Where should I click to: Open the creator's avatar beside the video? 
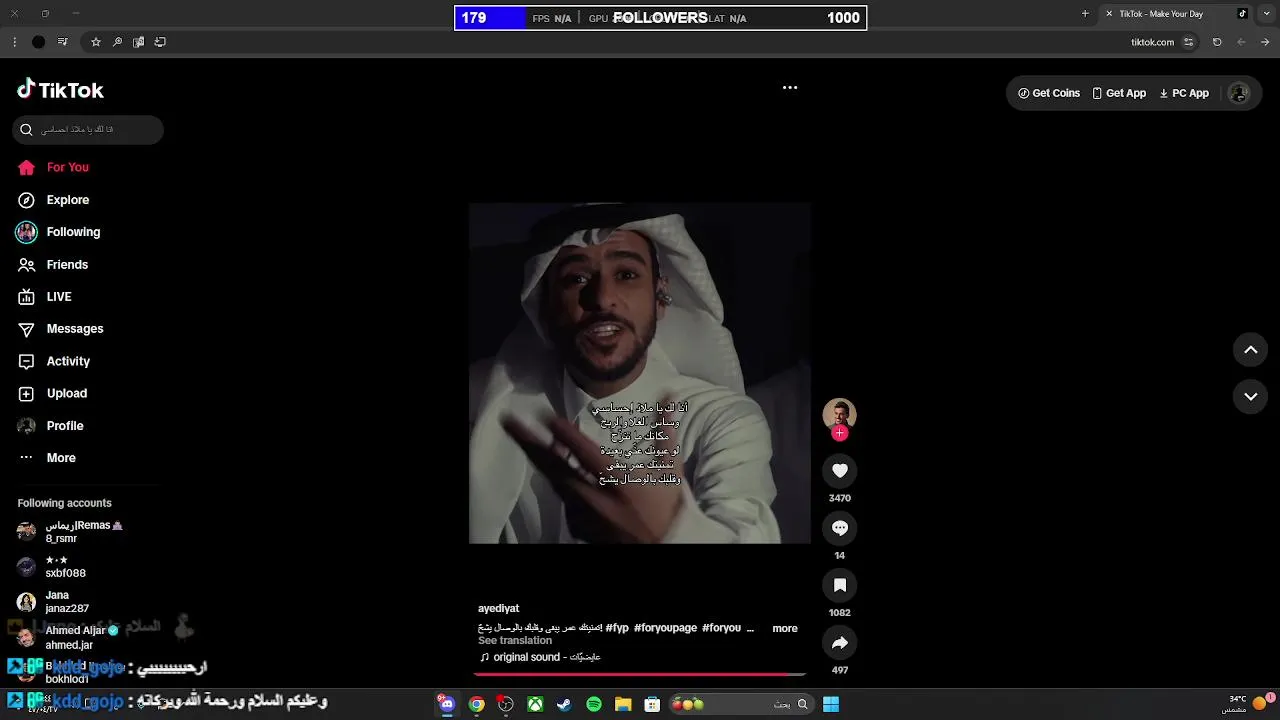[x=839, y=413]
